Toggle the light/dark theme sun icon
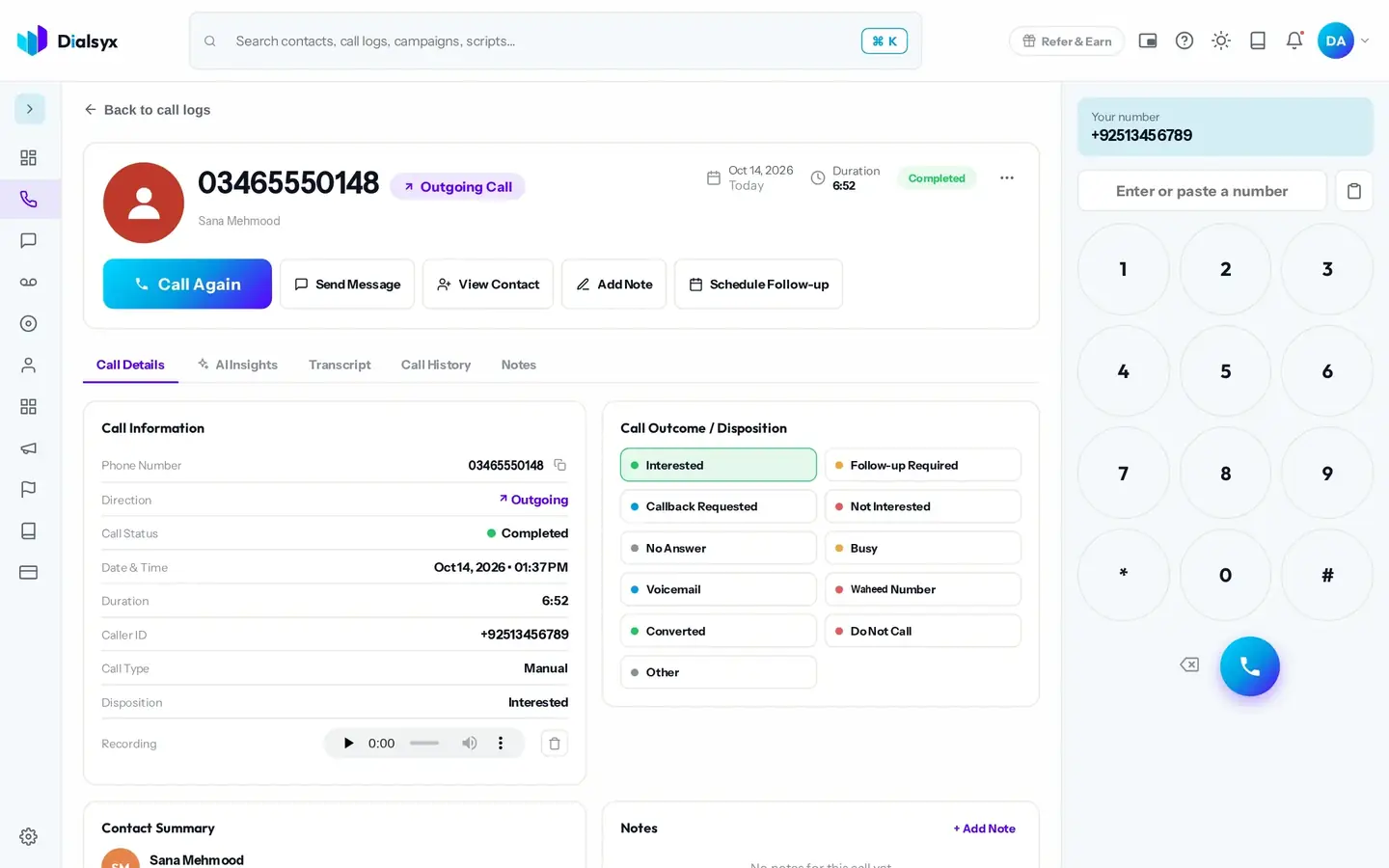This screenshot has width=1389, height=868. coord(1221,41)
